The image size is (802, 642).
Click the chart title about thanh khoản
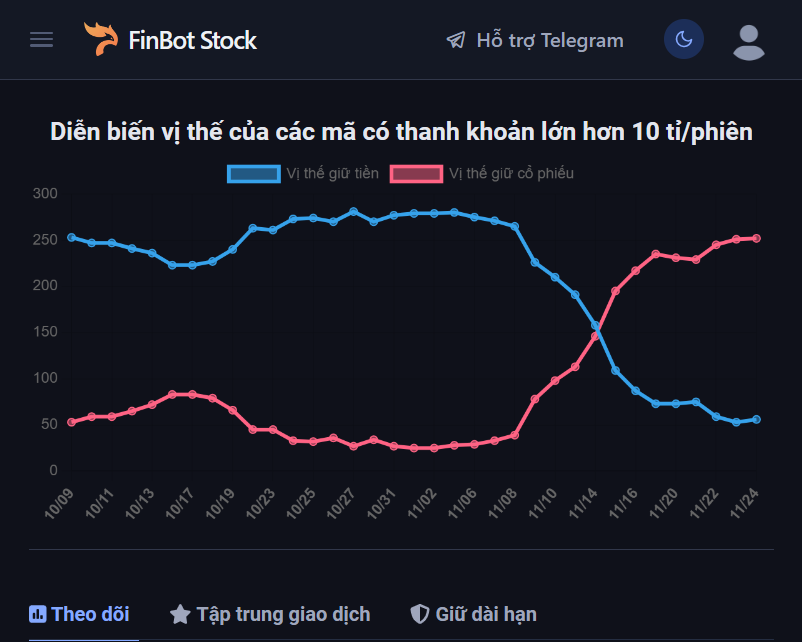pos(401,130)
